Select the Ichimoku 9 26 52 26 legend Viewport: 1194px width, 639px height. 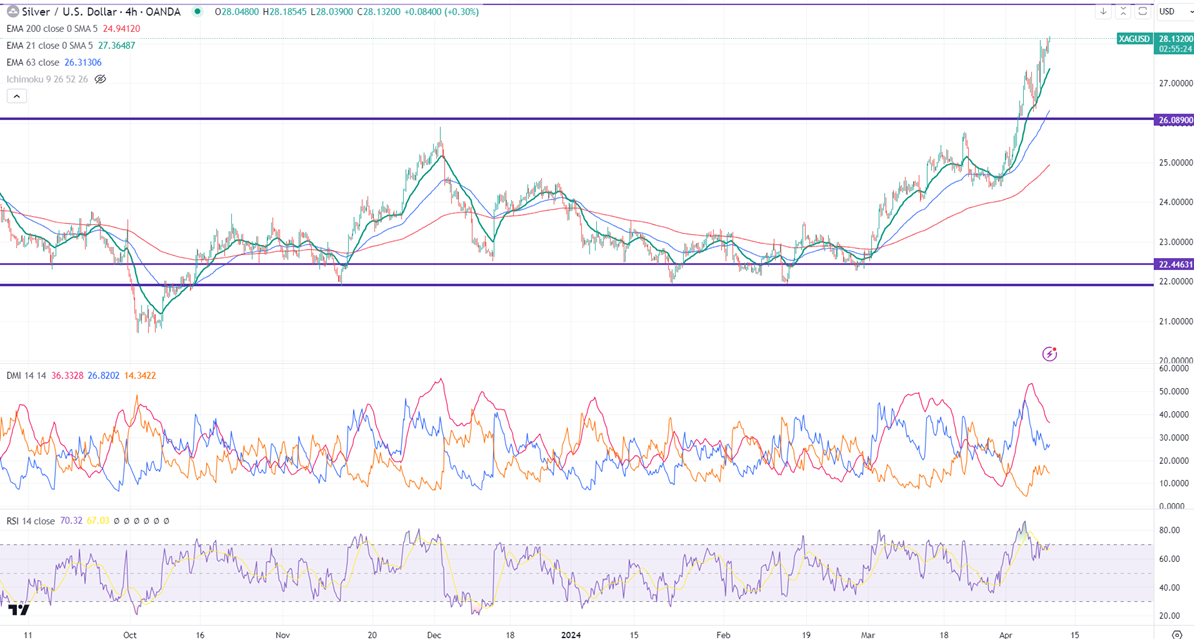click(x=47, y=79)
